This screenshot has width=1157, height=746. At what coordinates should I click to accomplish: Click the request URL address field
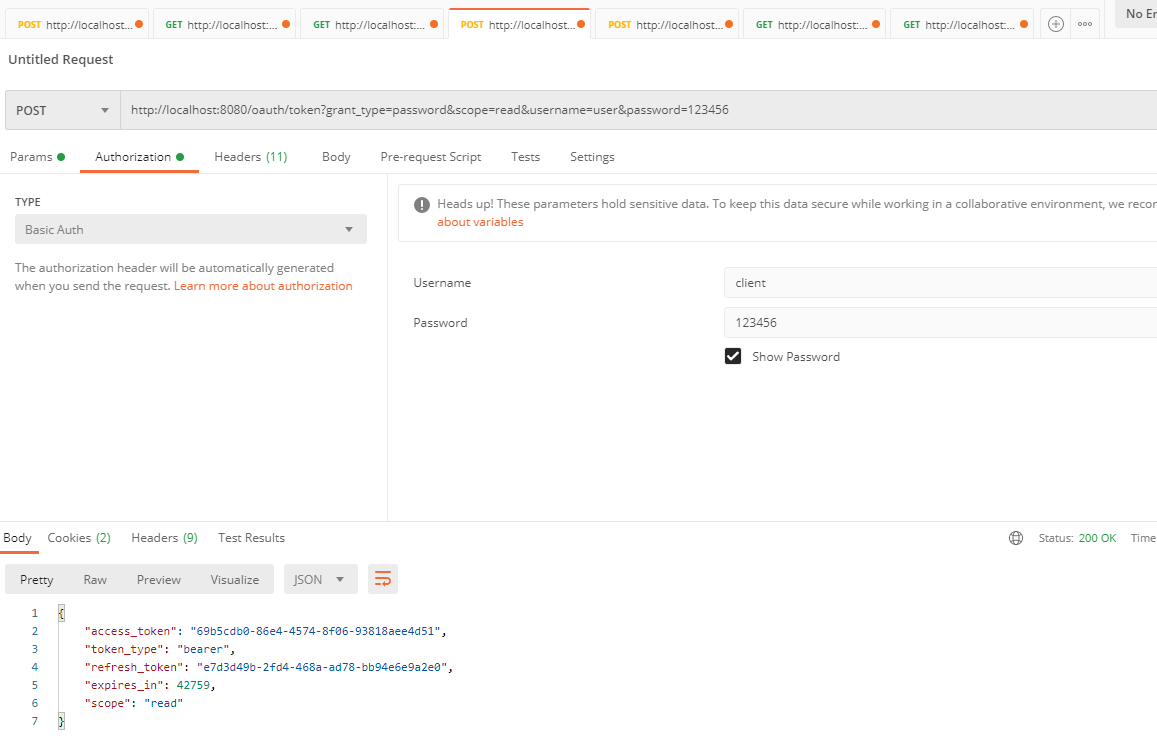(x=639, y=110)
